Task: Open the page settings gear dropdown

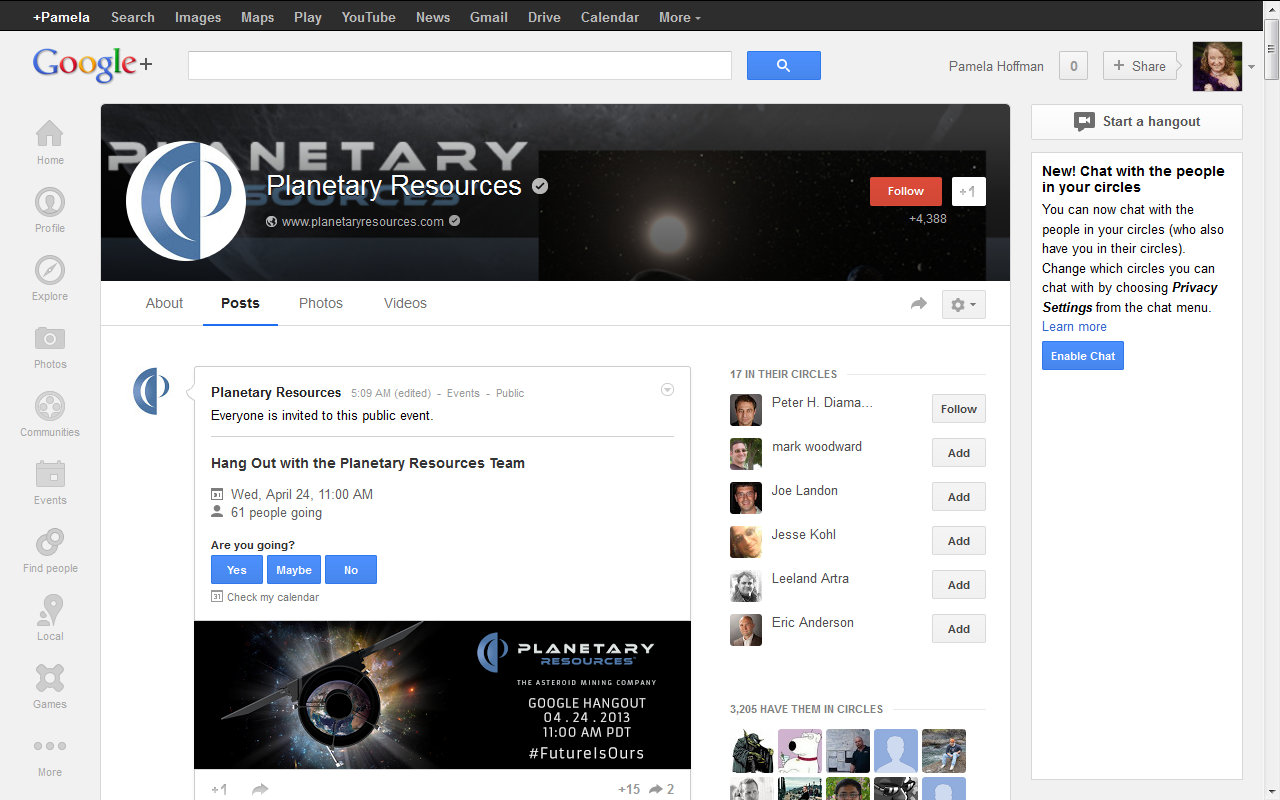Action: 964,304
